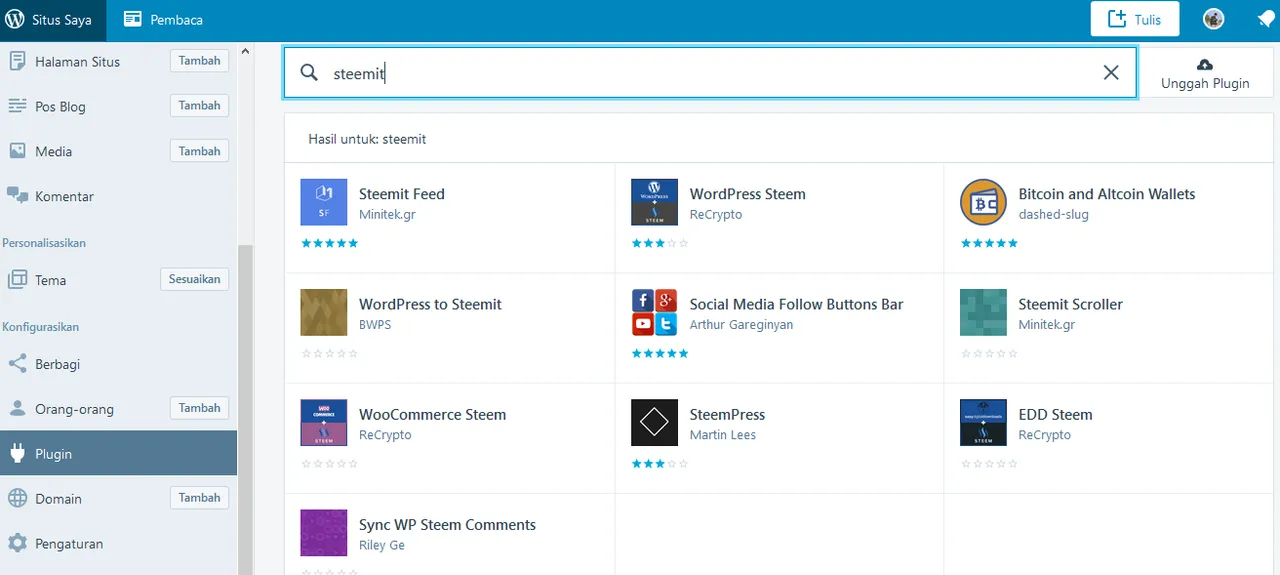Open the SteemPress plugin icon

tap(654, 422)
